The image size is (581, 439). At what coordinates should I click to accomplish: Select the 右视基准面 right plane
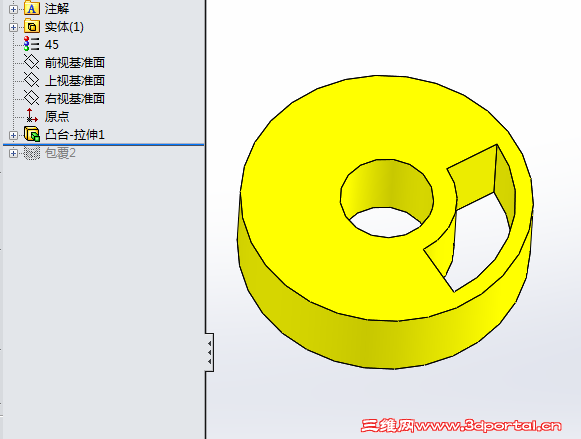(x=75, y=98)
